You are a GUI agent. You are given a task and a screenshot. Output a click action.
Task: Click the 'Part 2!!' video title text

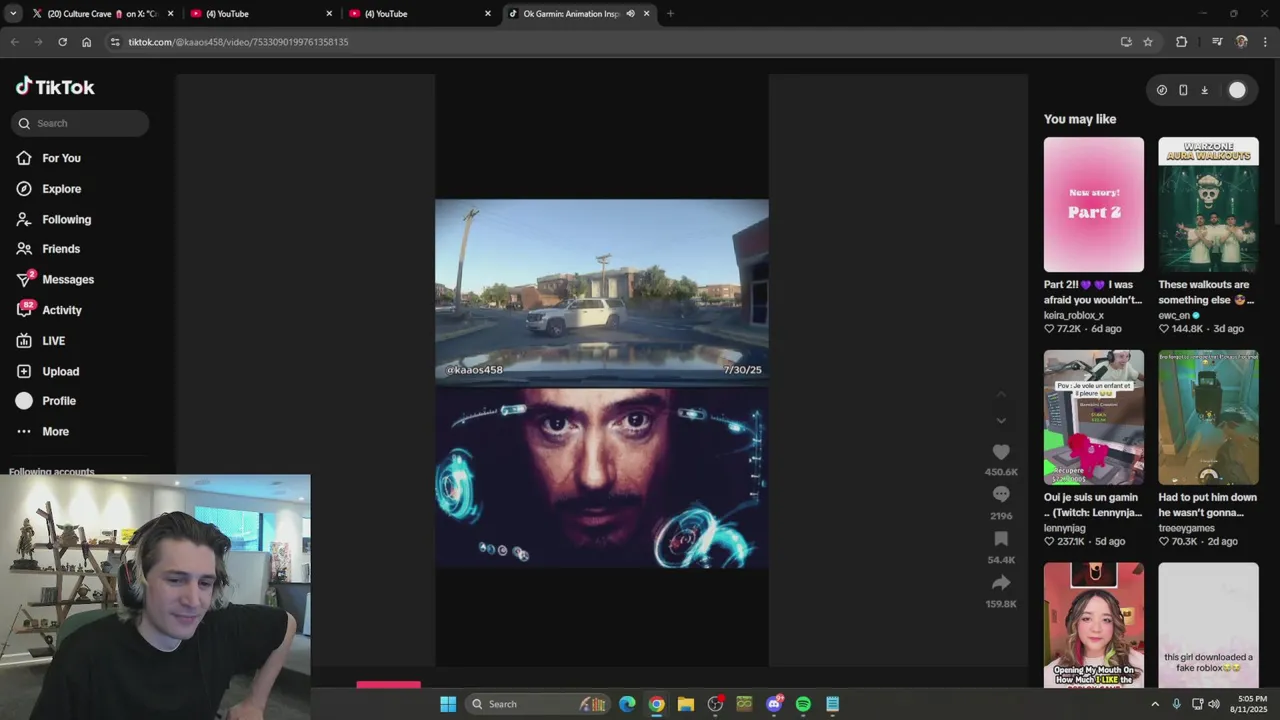point(1093,292)
